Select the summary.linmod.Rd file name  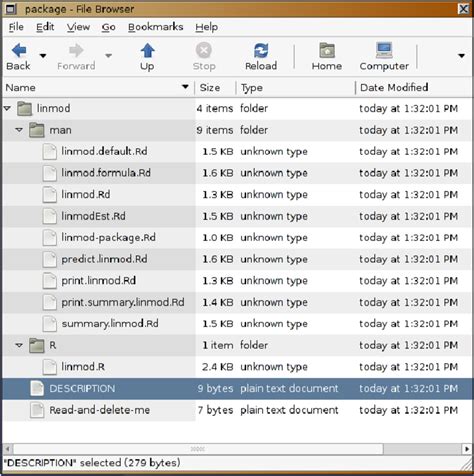click(x=110, y=324)
